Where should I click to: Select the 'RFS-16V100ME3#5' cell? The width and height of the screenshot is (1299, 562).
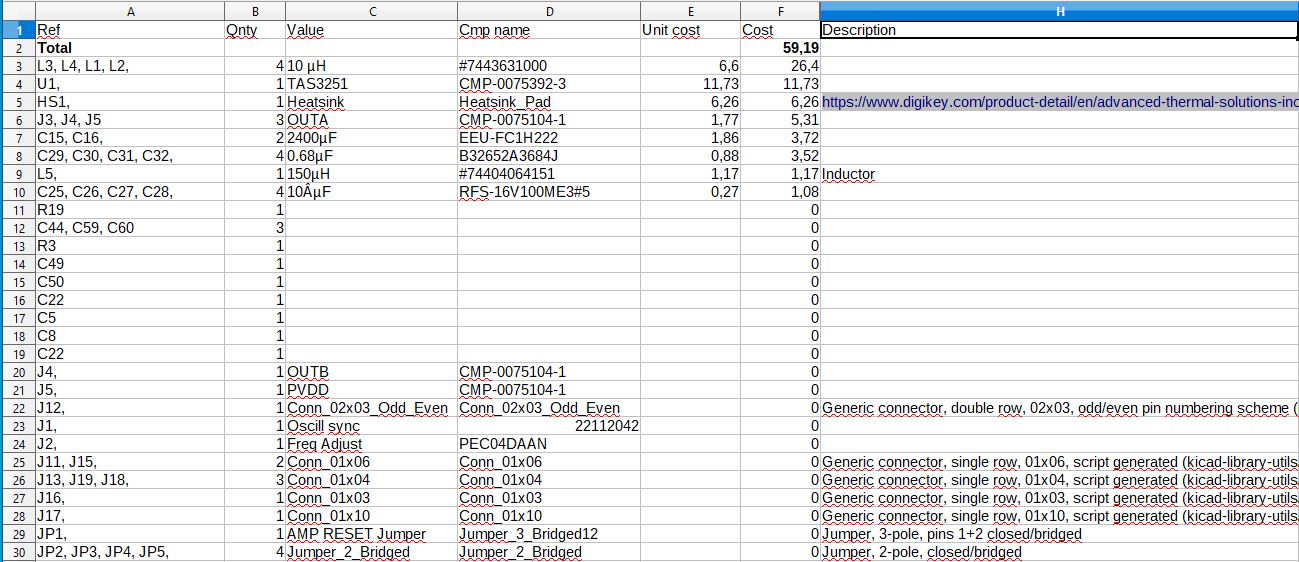[549, 192]
